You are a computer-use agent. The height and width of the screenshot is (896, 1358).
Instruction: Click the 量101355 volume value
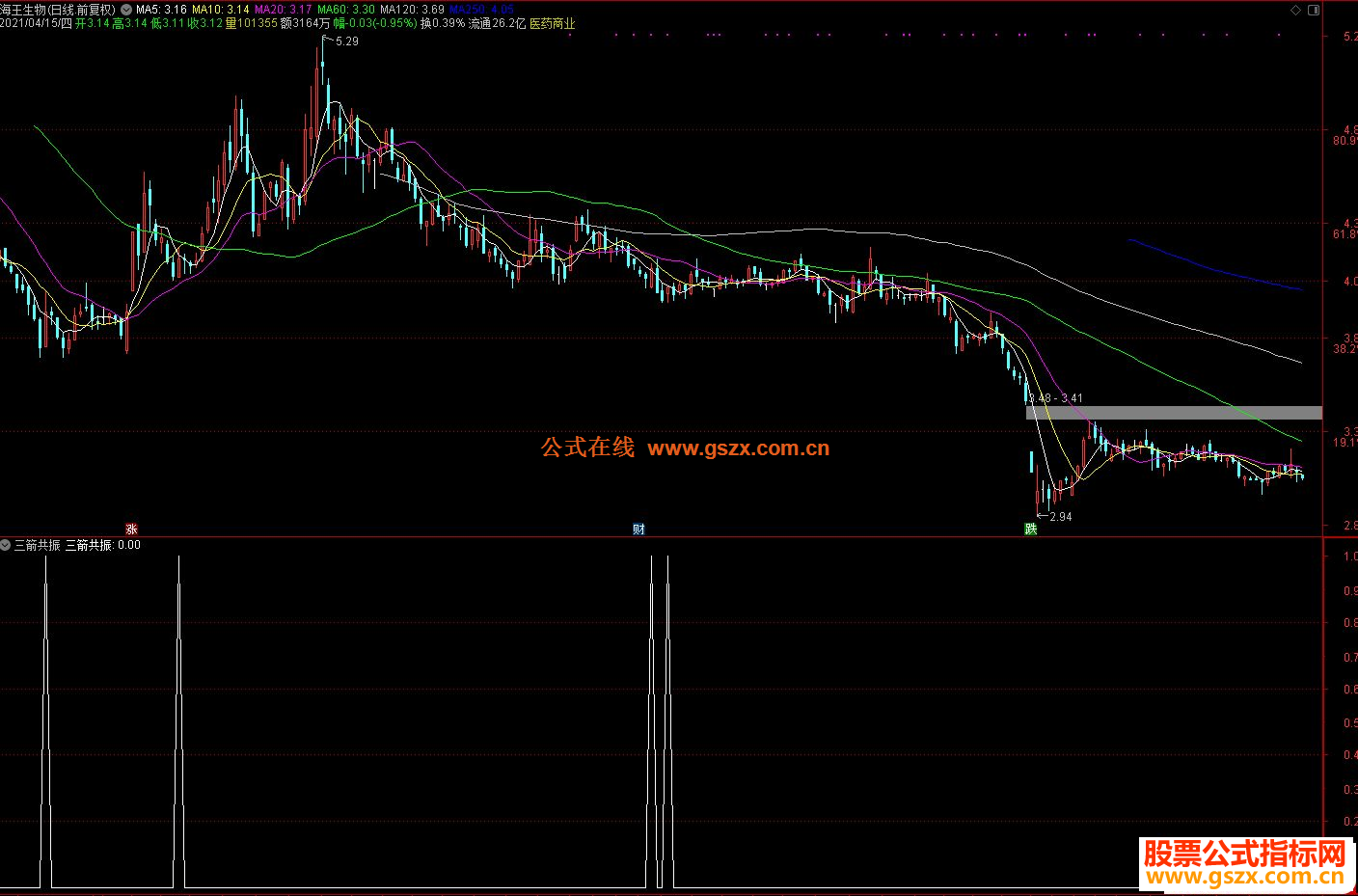[x=251, y=23]
